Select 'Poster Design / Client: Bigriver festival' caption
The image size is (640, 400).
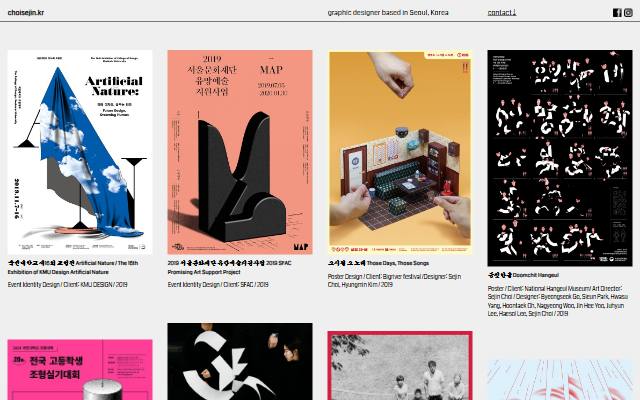tap(394, 280)
